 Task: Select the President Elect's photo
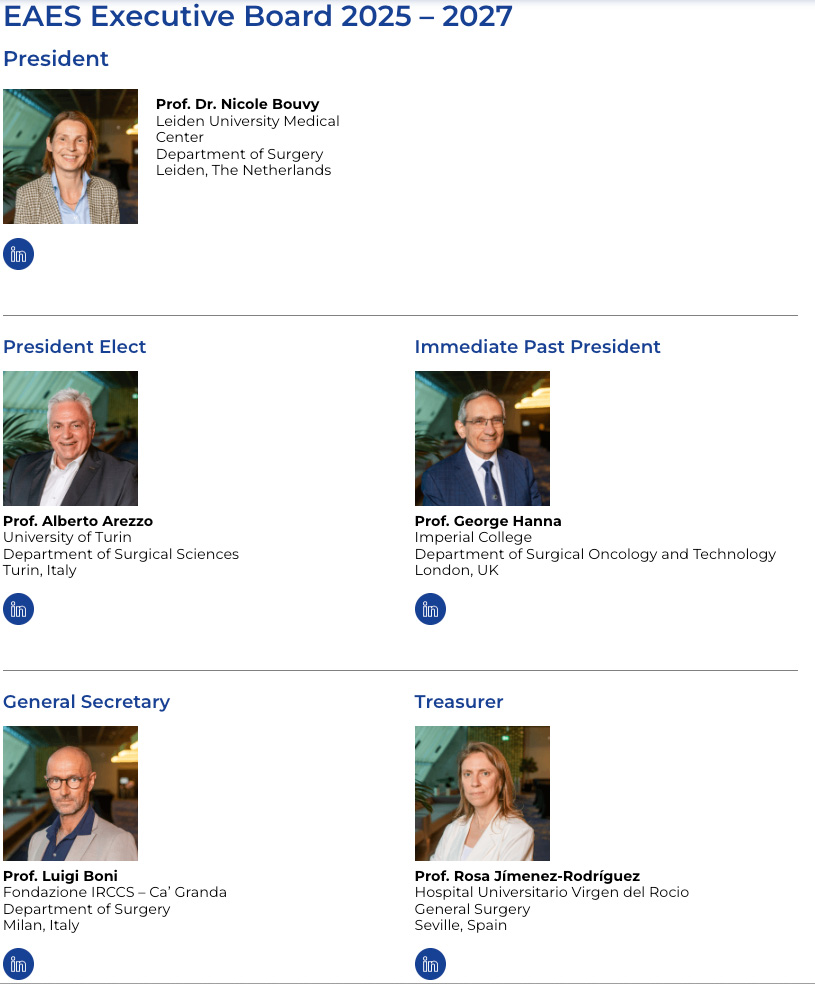(x=70, y=438)
